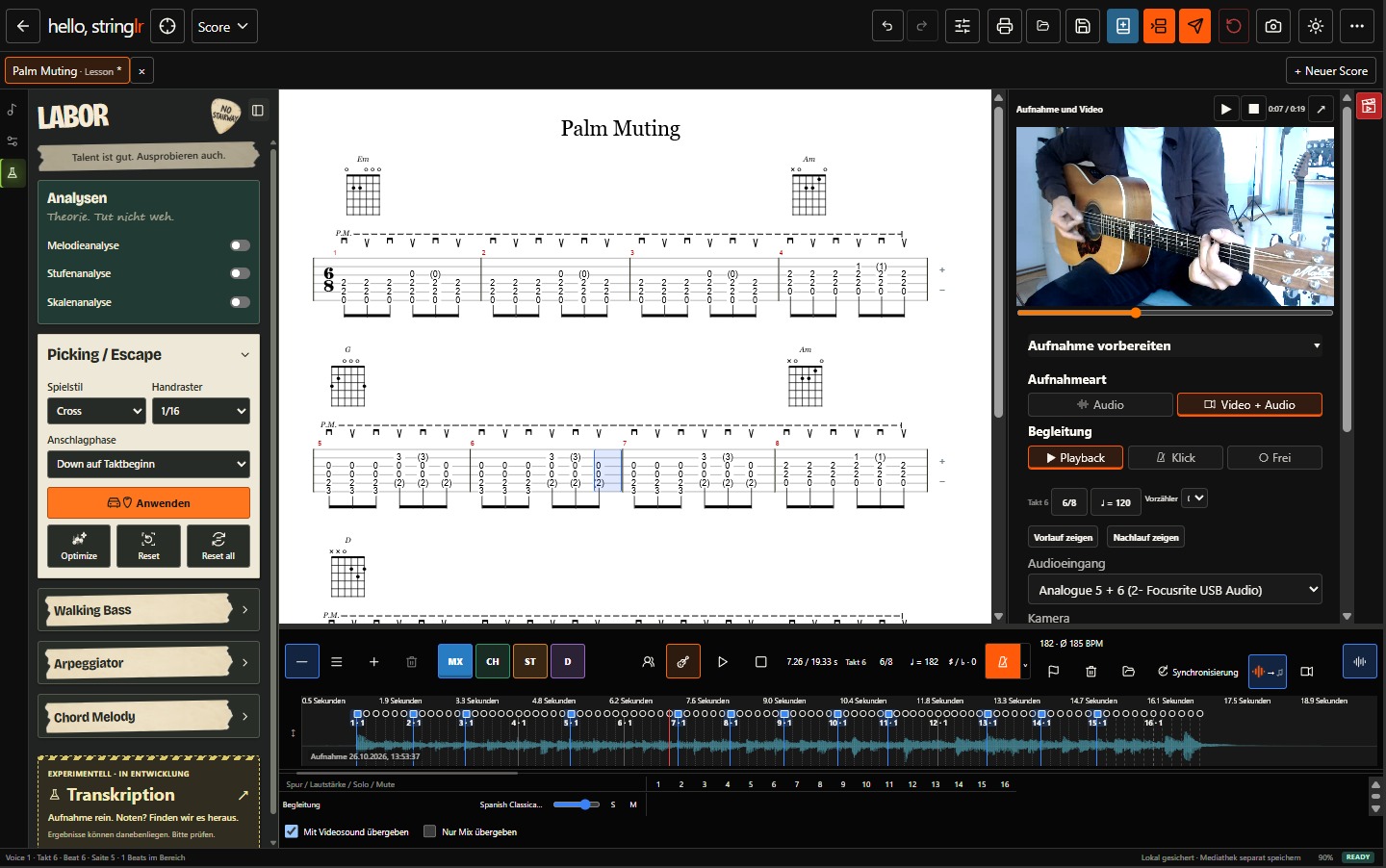
Task: Switch to the ST track tab
Action: click(x=530, y=661)
